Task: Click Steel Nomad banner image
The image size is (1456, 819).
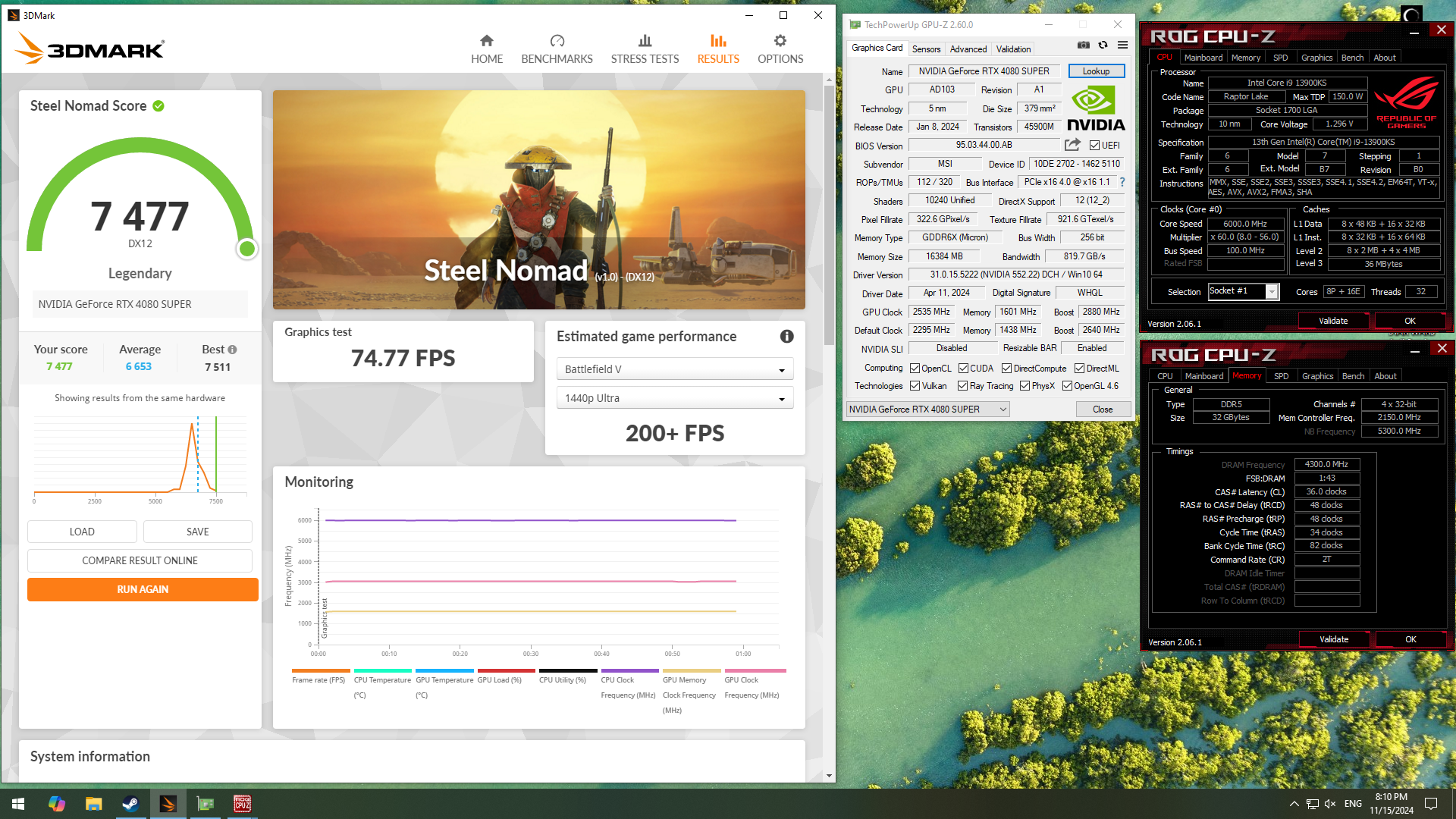Action: pyautogui.click(x=538, y=199)
